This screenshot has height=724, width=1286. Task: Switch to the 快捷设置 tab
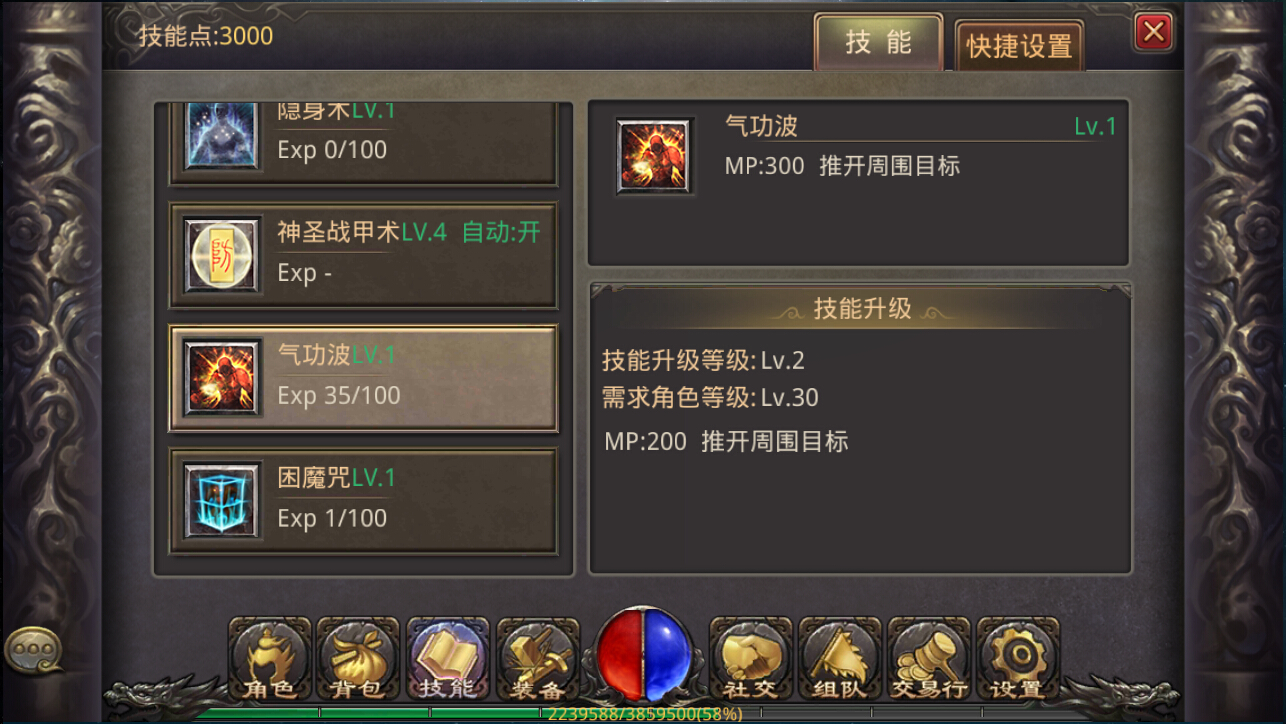tap(1019, 46)
